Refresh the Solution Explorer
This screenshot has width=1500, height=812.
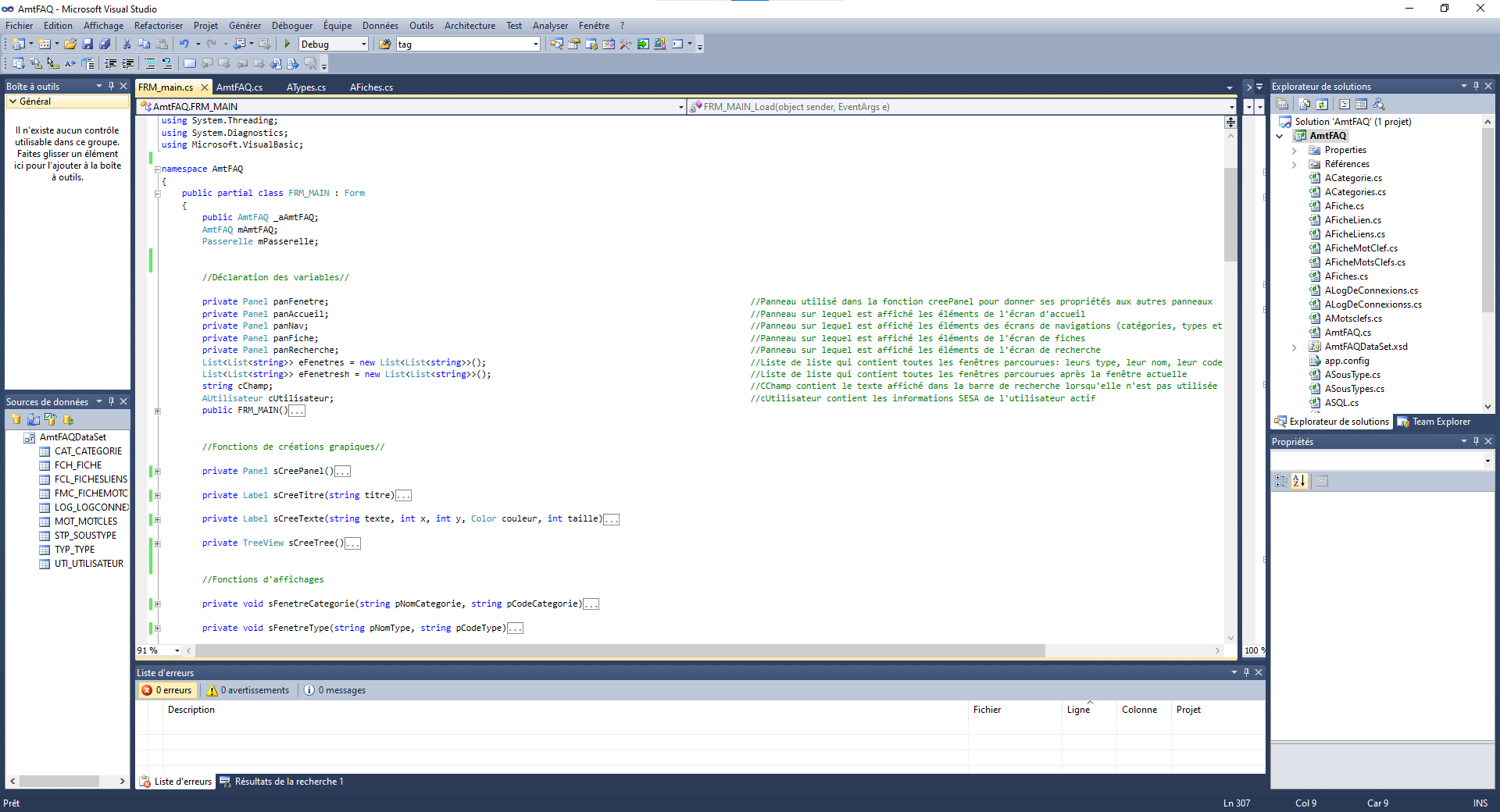coord(1322,104)
